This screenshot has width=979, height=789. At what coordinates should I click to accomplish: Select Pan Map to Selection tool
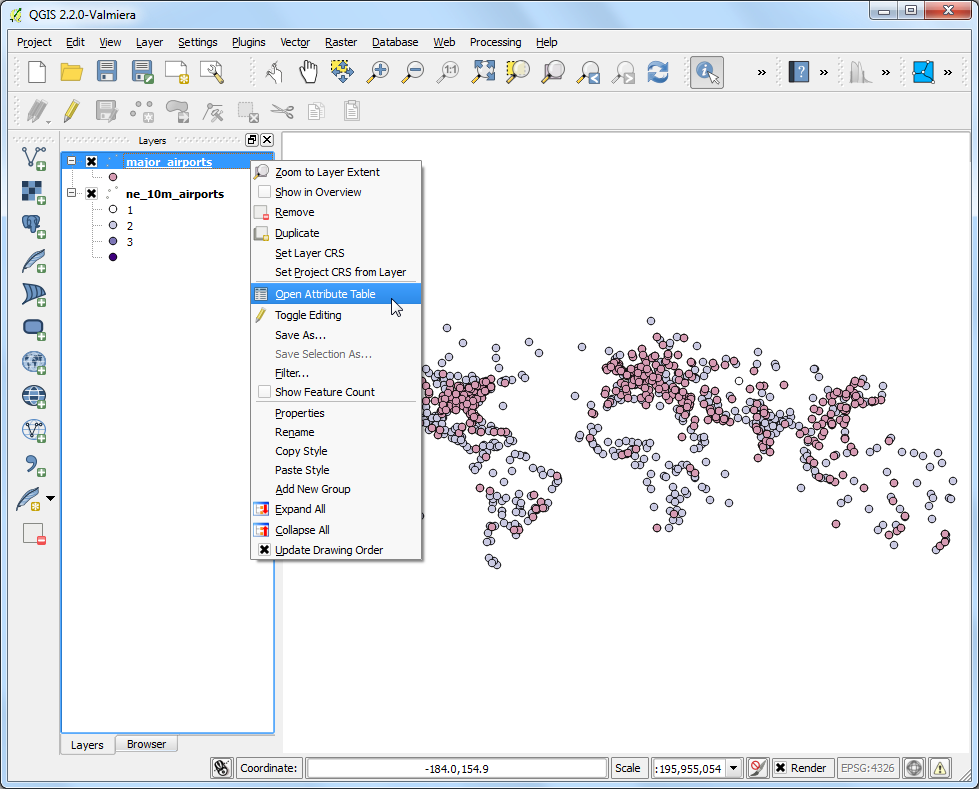tap(342, 72)
